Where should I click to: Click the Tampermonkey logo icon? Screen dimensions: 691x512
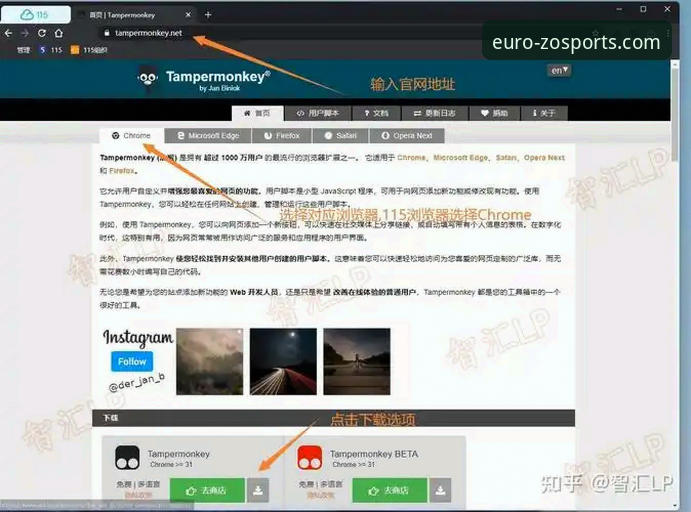[148, 79]
